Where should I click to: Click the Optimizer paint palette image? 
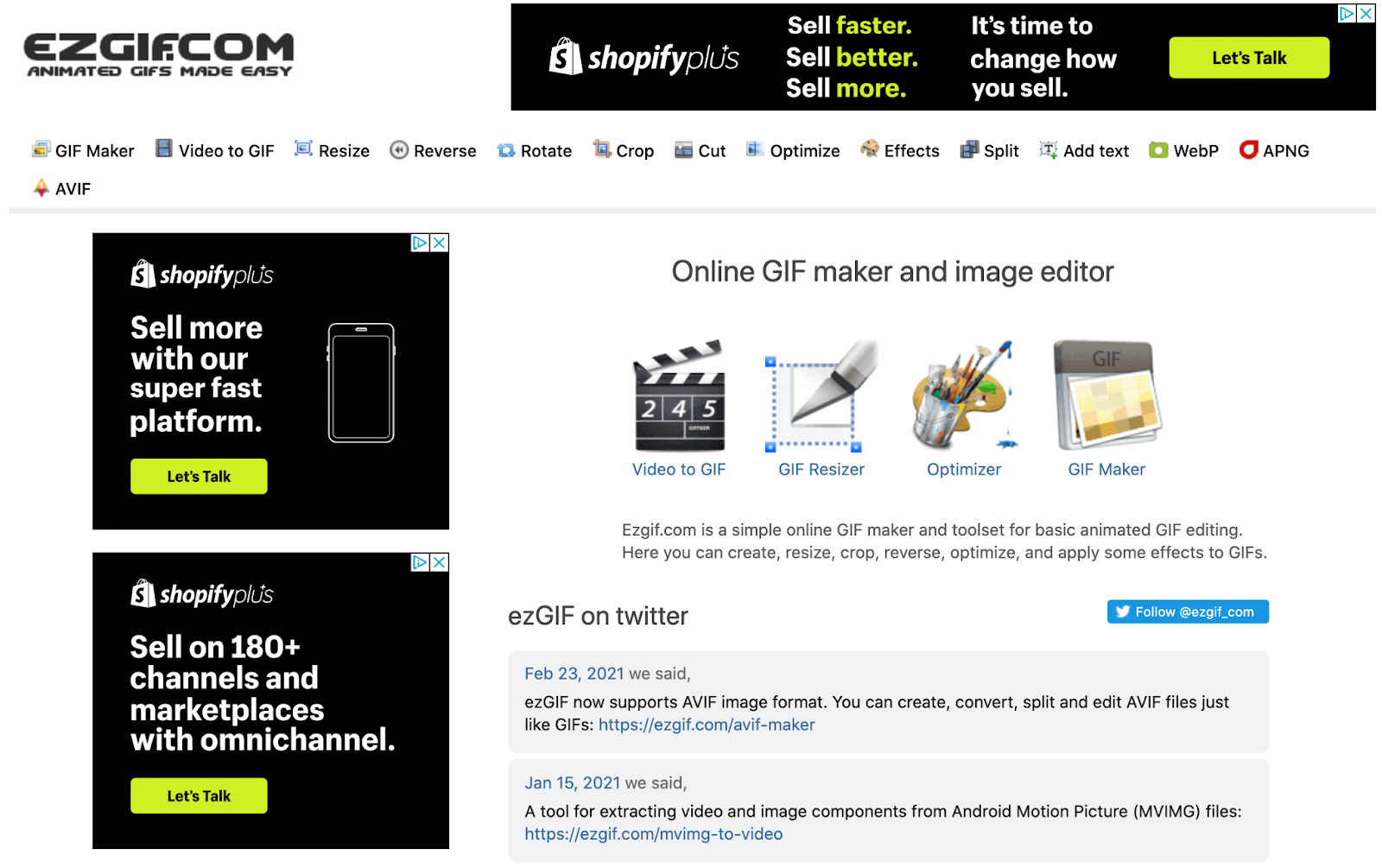click(x=964, y=396)
